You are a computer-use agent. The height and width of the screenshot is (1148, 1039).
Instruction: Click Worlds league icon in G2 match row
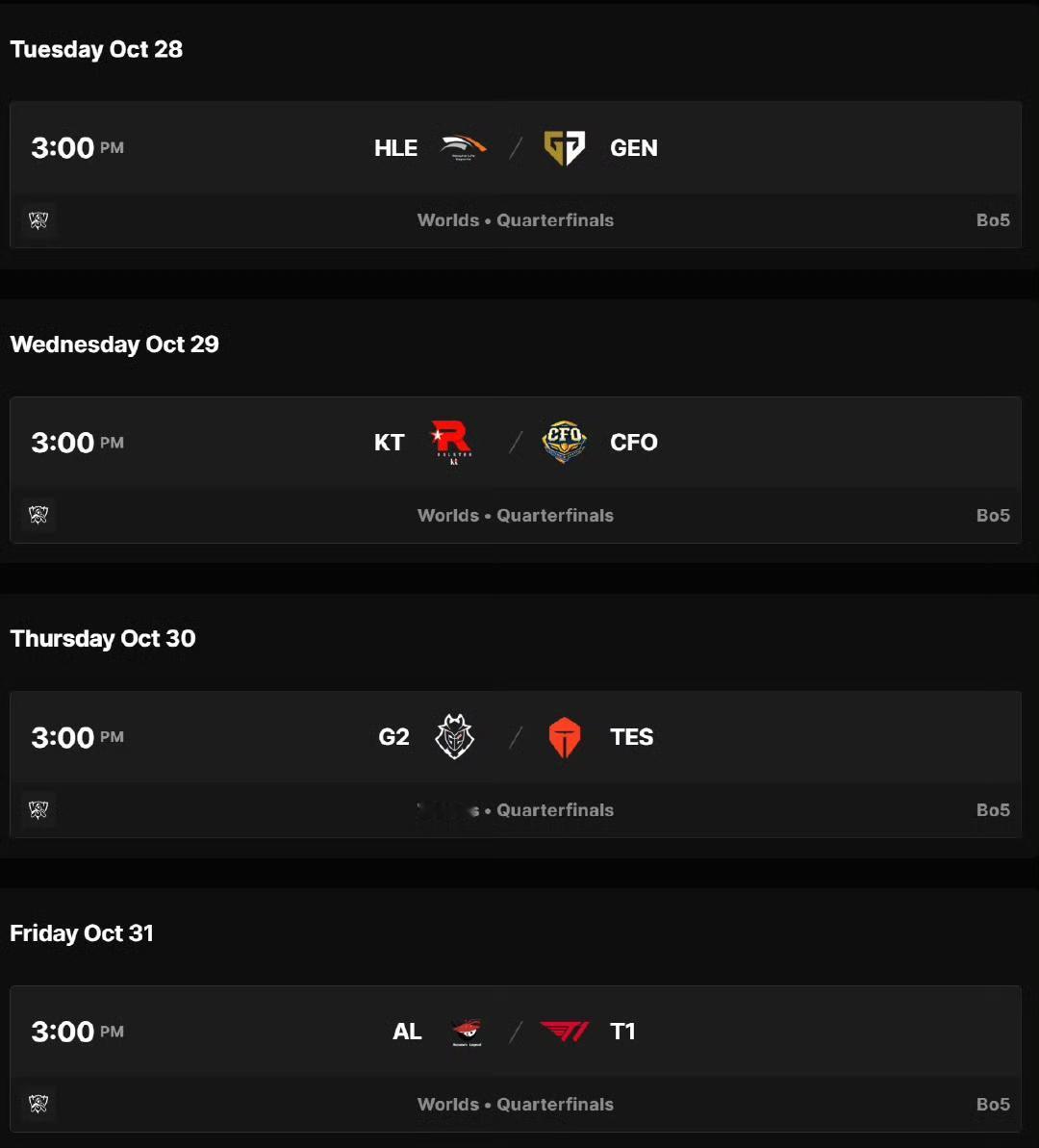tap(38, 809)
